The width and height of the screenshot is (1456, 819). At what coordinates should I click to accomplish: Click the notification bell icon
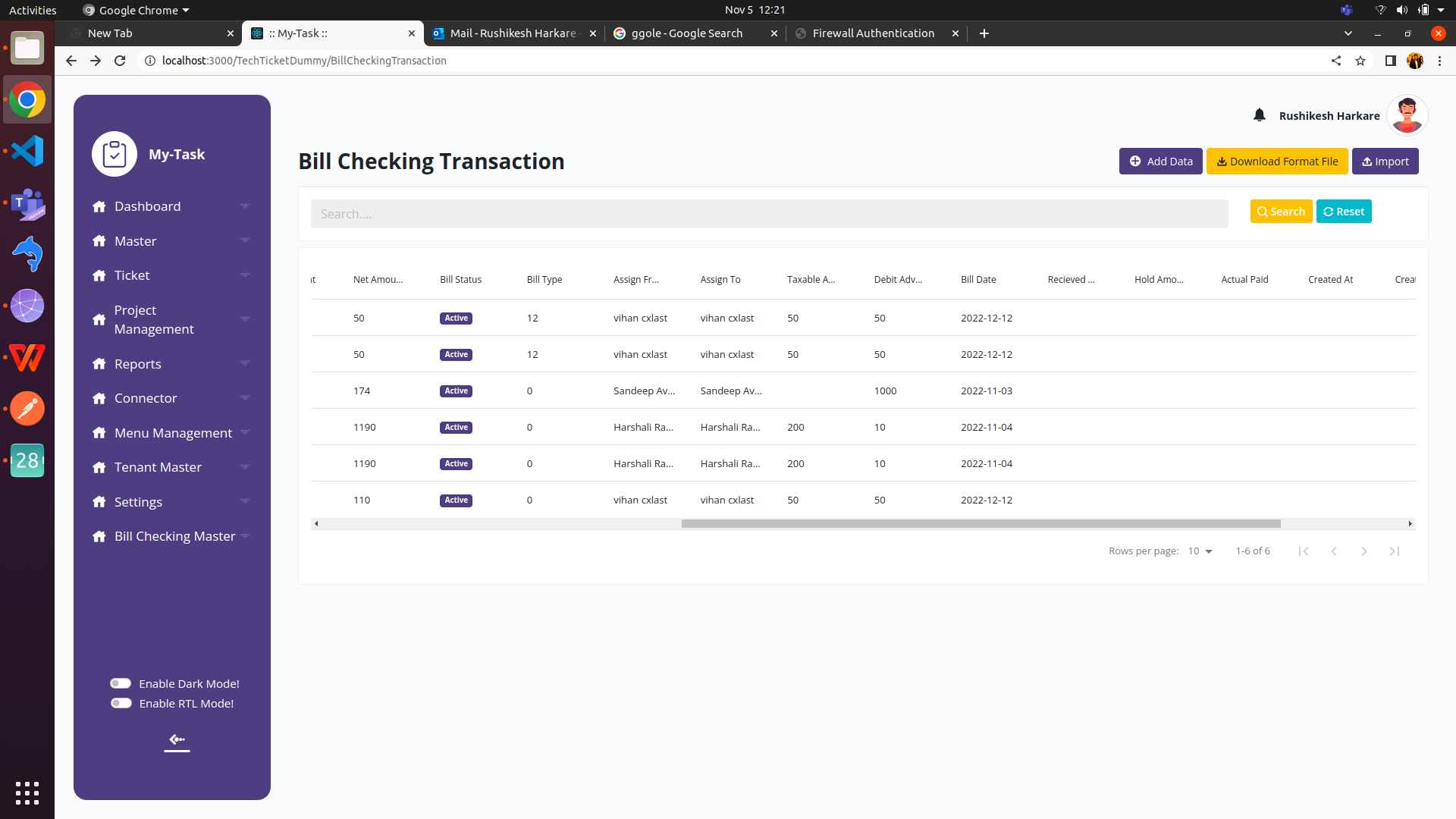click(1260, 115)
